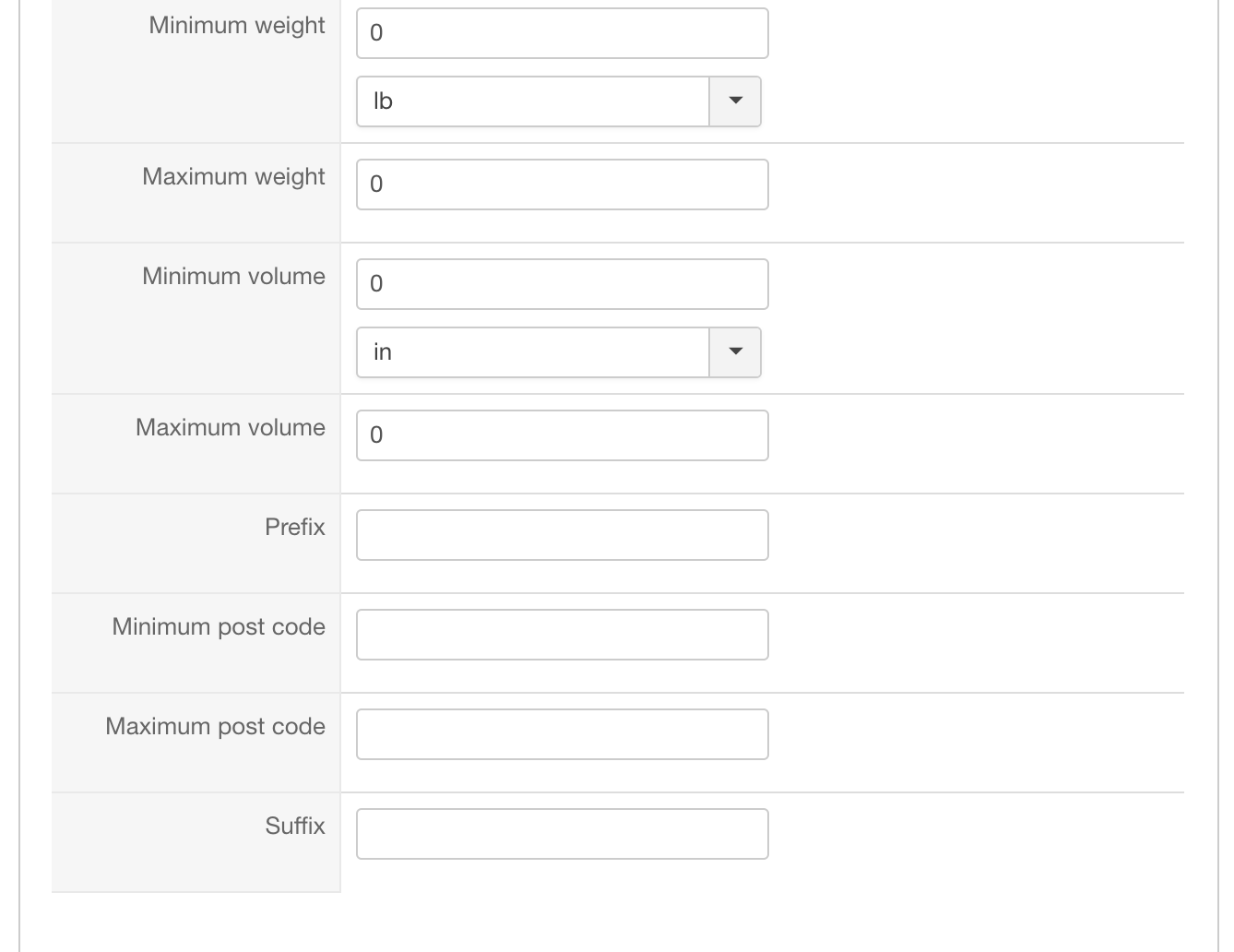Image resolution: width=1234 pixels, height=952 pixels.
Task: Click the Suffix text field
Action: 562,834
